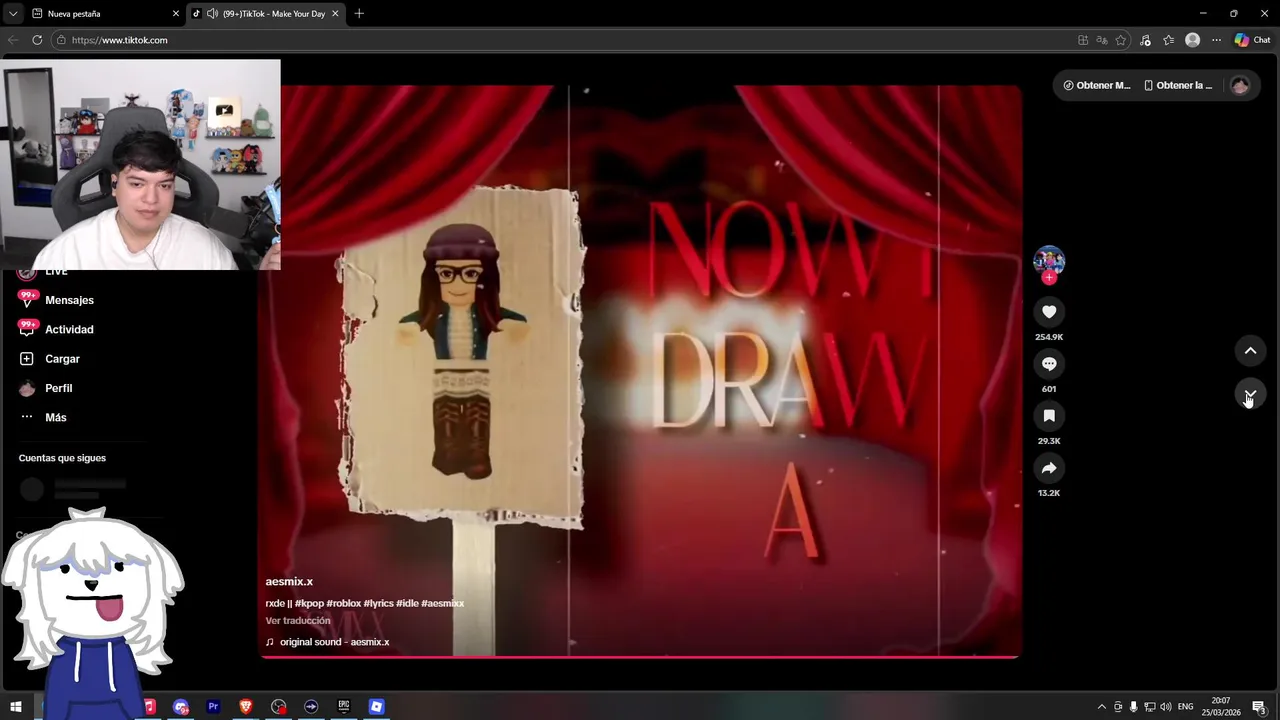Open Cargar upload option
This screenshot has height=720, width=1280.
[62, 358]
